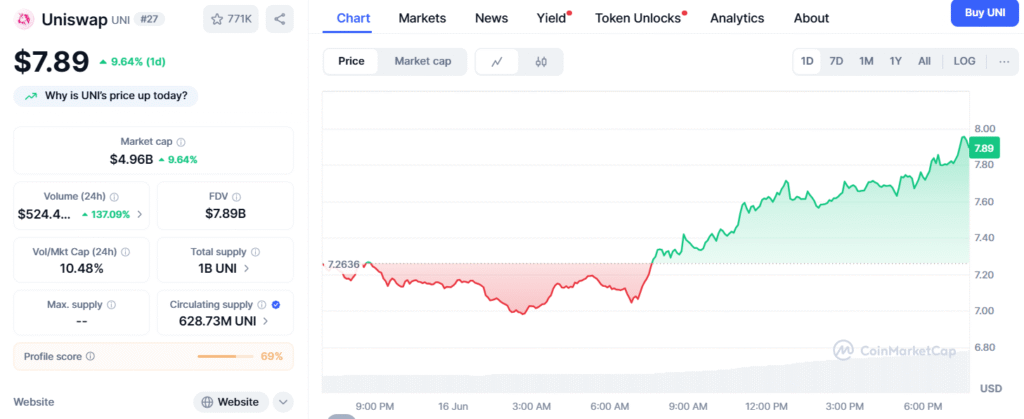Click info icon next to Volume (24h)
Screen dimensions: 1024x419
114,196
